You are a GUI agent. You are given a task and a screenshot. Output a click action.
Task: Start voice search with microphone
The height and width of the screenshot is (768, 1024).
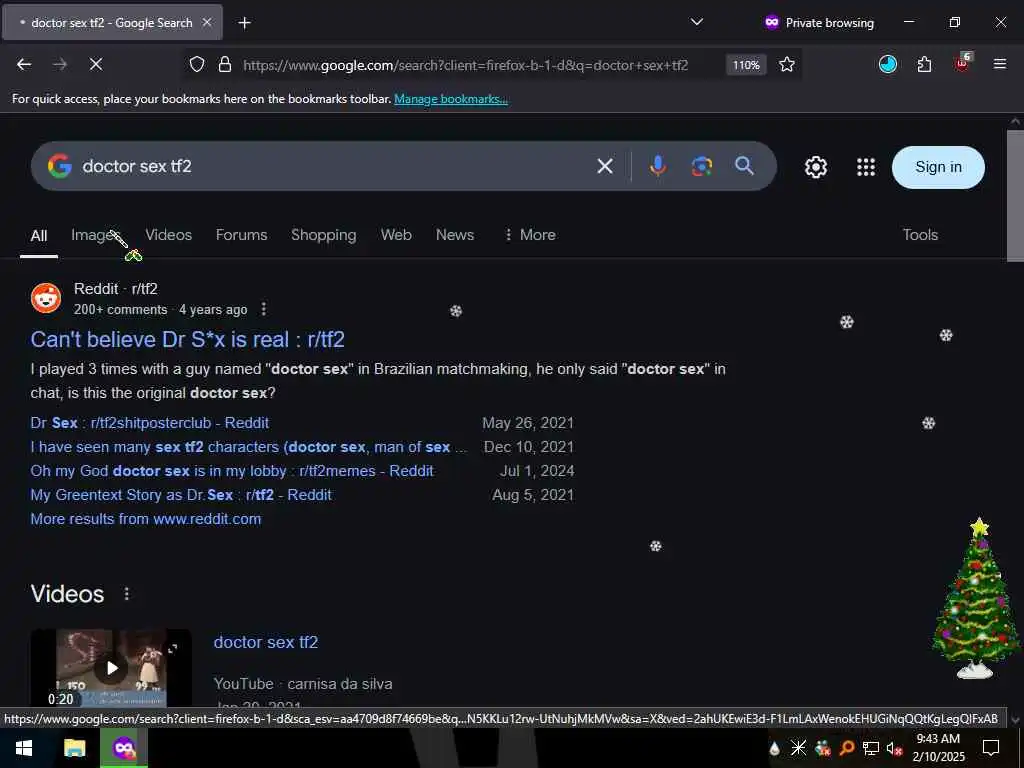(x=658, y=167)
